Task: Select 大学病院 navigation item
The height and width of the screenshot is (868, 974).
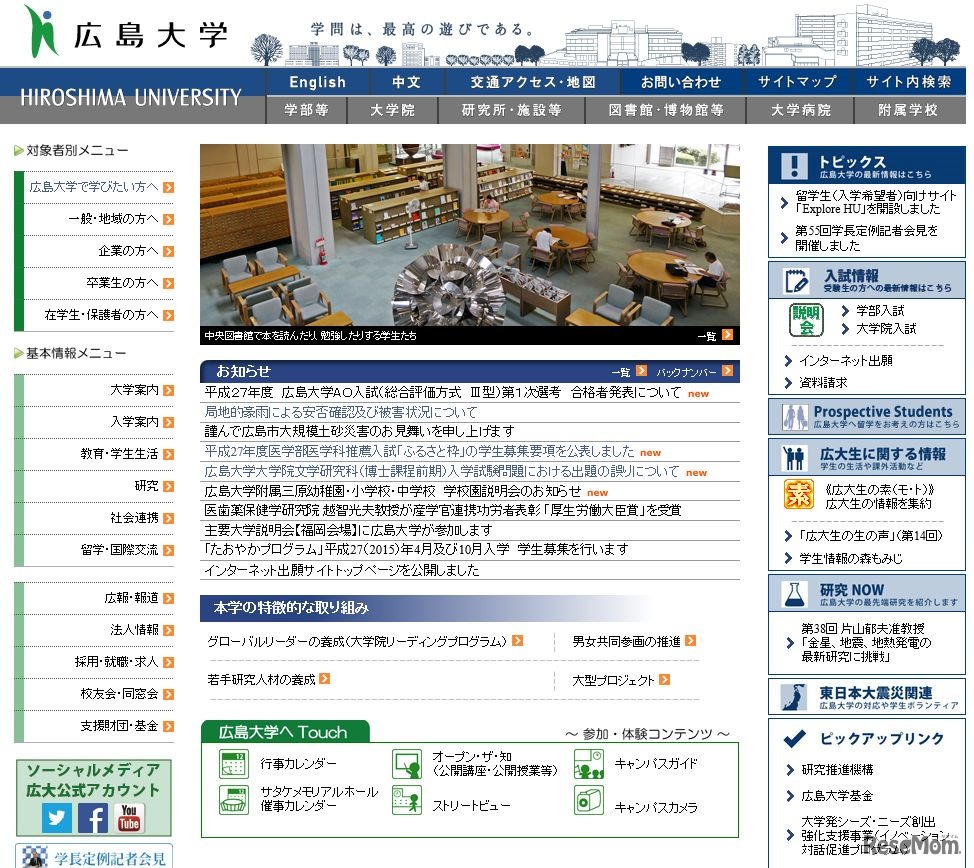Action: click(x=800, y=110)
